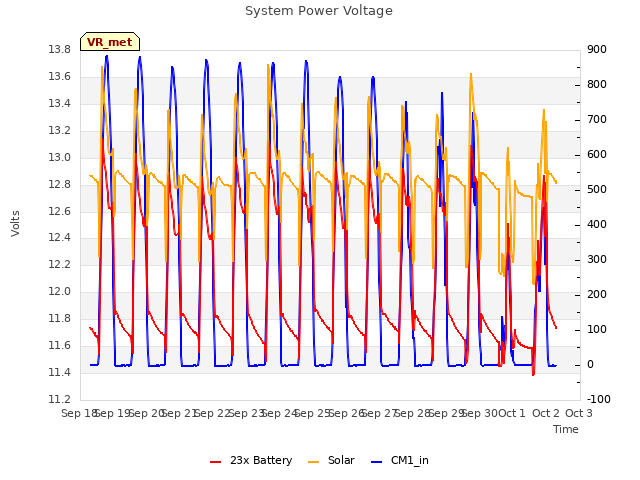Click the 11.4 left axis tick label
The height and width of the screenshot is (480, 640).
[59, 372]
